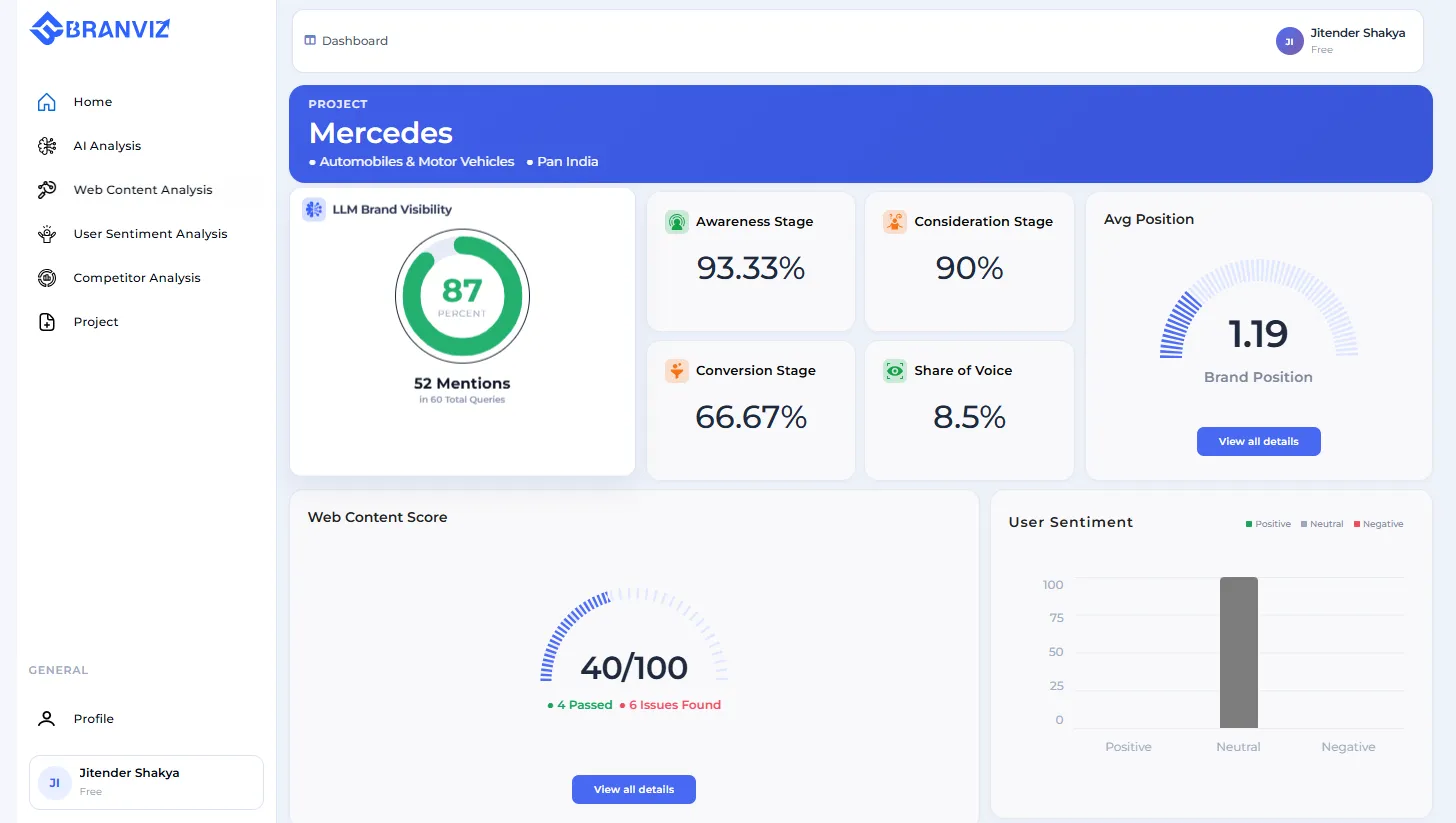Click the Conversion Stage funnel icon
Screen dimensions: 1456x823
pos(677,371)
